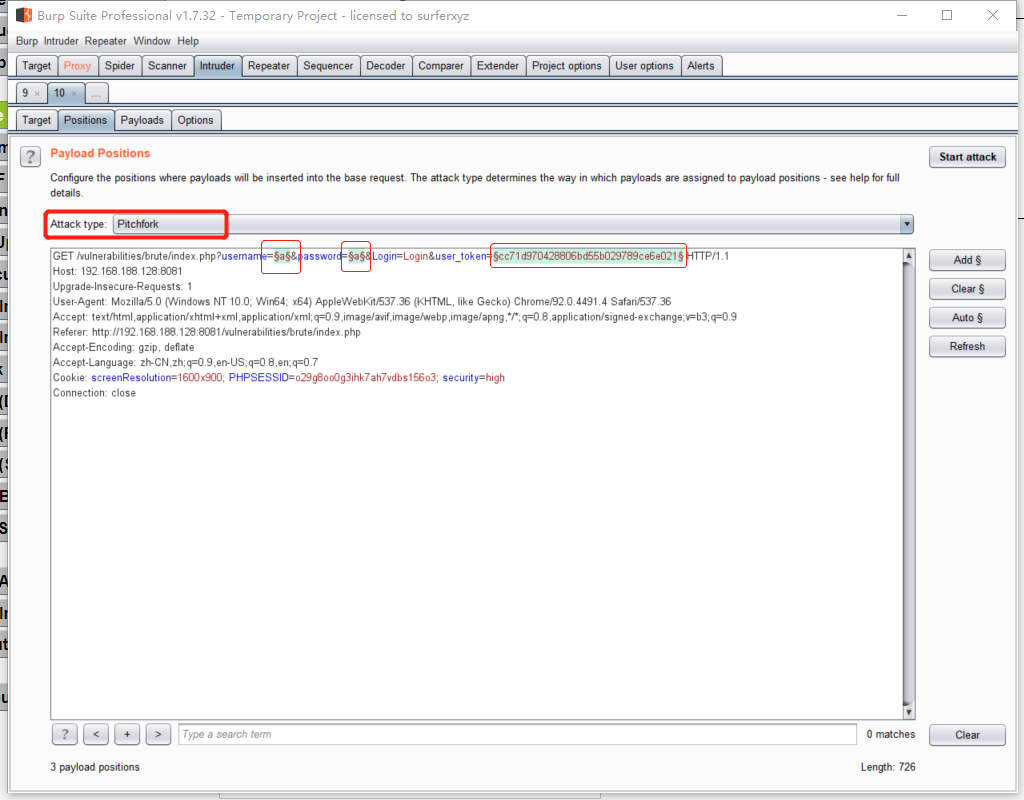Click the Attack type dropdown arrow
Screen dimensions: 1024x800
click(906, 224)
